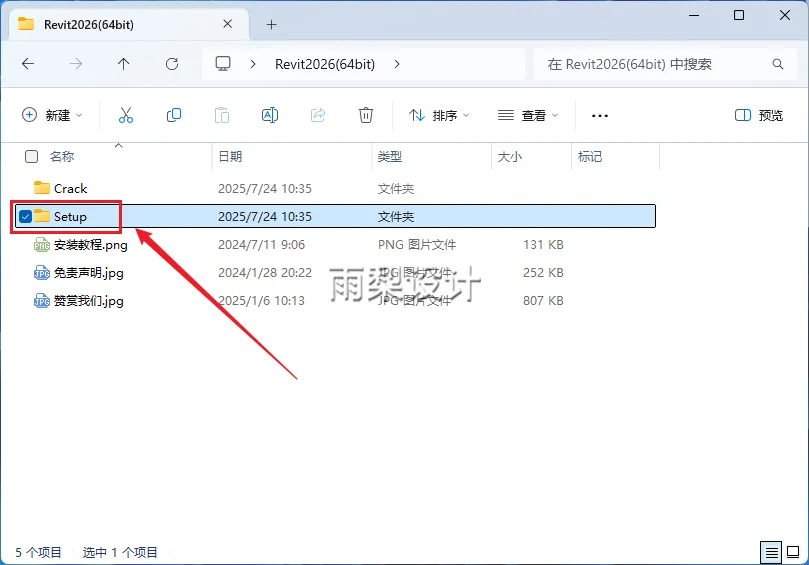Click the Setup folder name
809x565 pixels.
70,217
